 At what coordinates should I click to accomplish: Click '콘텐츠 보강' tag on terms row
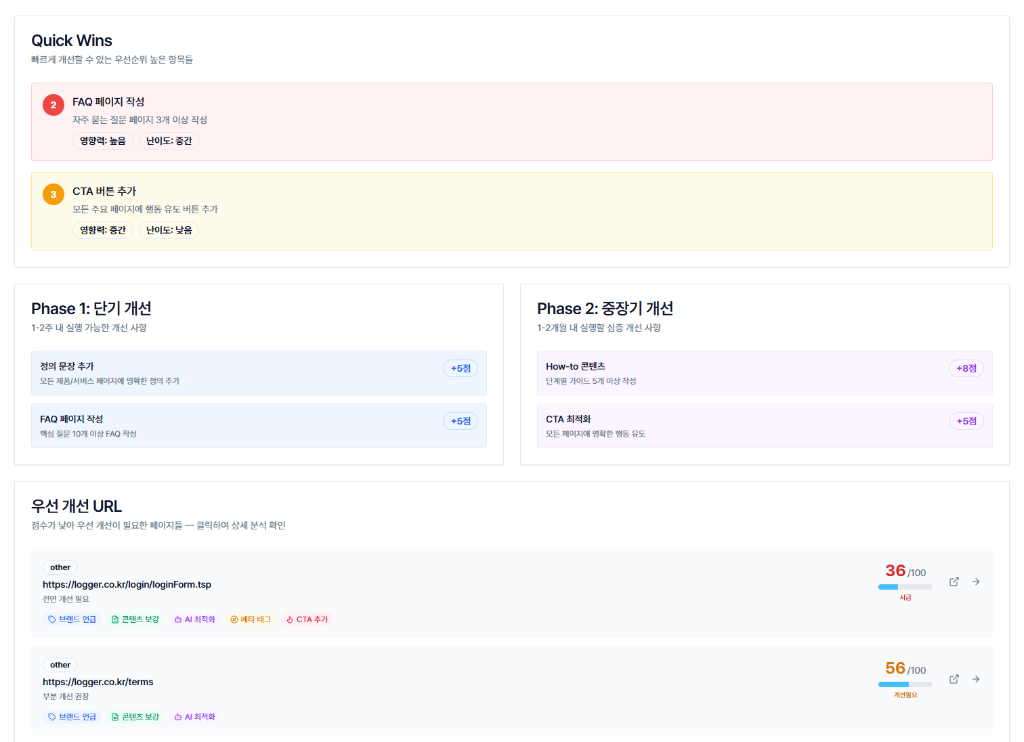pos(135,717)
